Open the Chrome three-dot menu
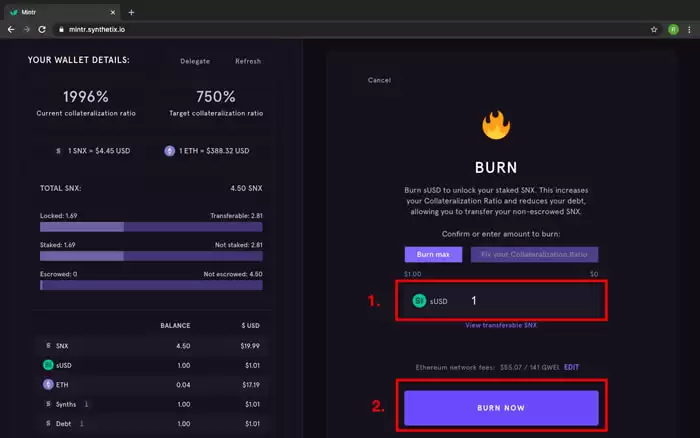This screenshot has width=700, height=438. pyautogui.click(x=689, y=30)
